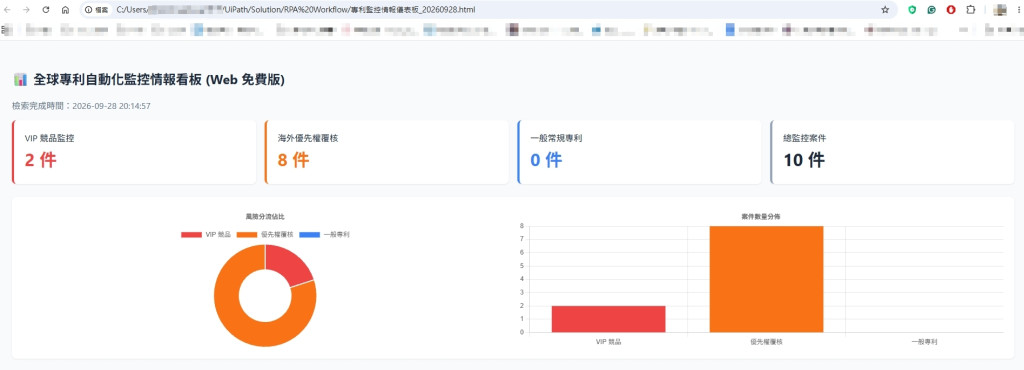Click the 一般常規專利 card value "0 件"
The width and height of the screenshot is (1024, 370).
click(546, 160)
